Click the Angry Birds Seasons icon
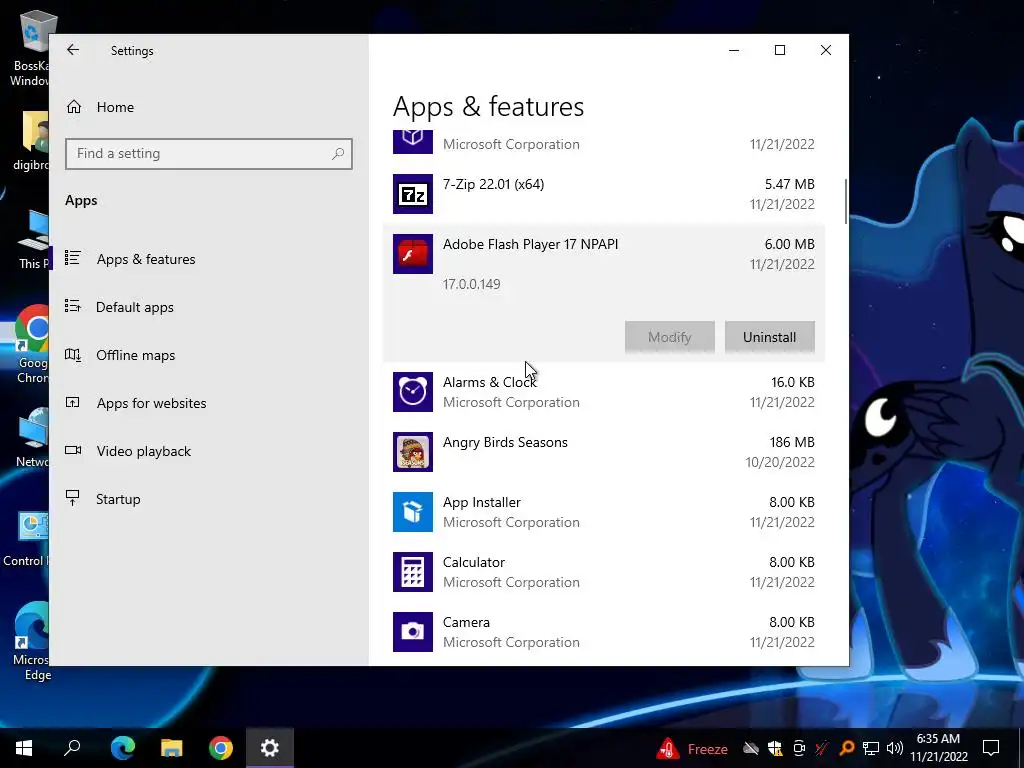Screen dimensions: 1024x768 (413, 452)
